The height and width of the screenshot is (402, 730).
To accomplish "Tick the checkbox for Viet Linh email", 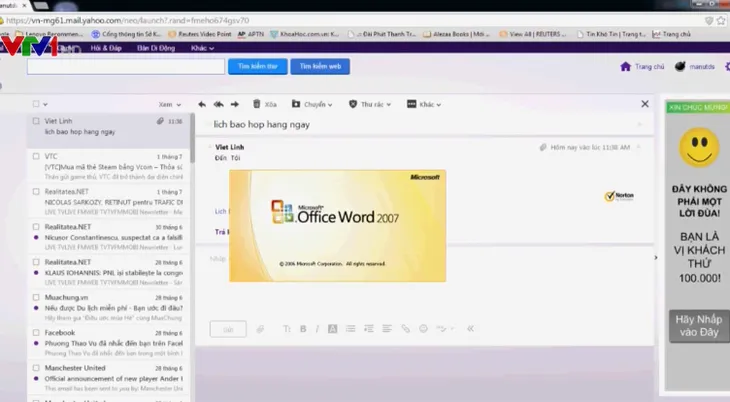I will coord(36,121).
